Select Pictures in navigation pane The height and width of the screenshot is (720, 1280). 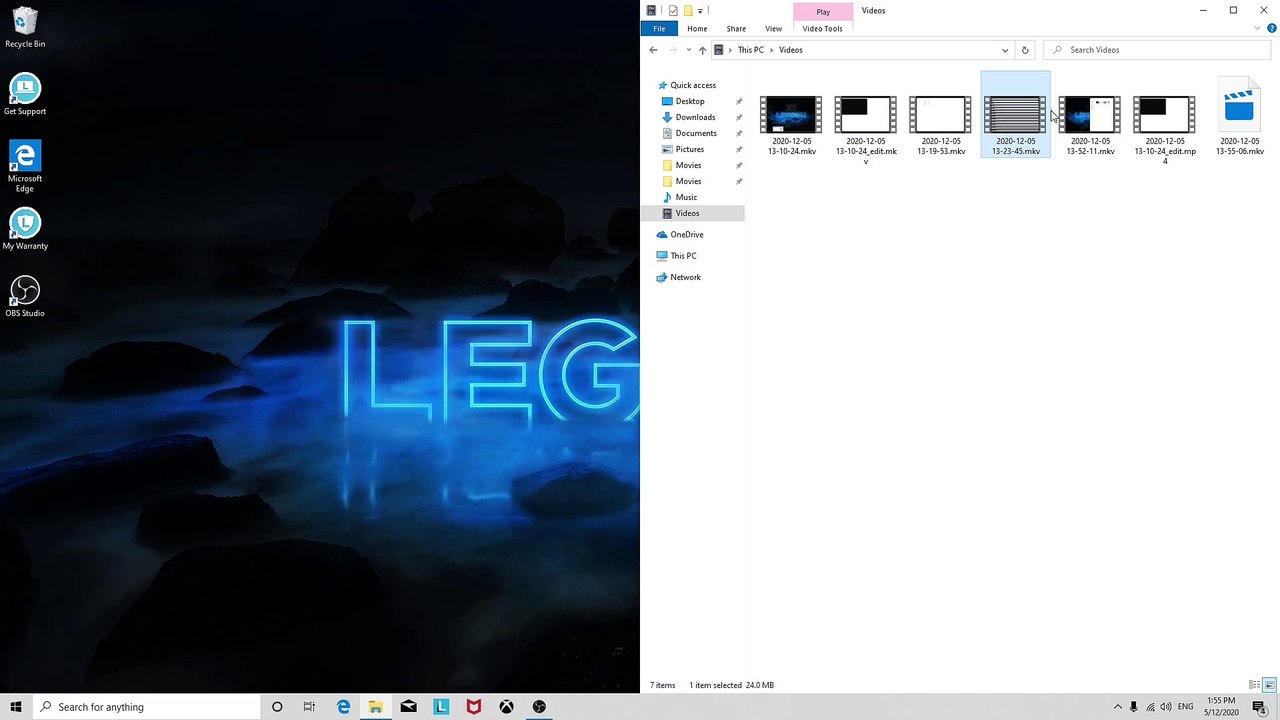point(690,149)
